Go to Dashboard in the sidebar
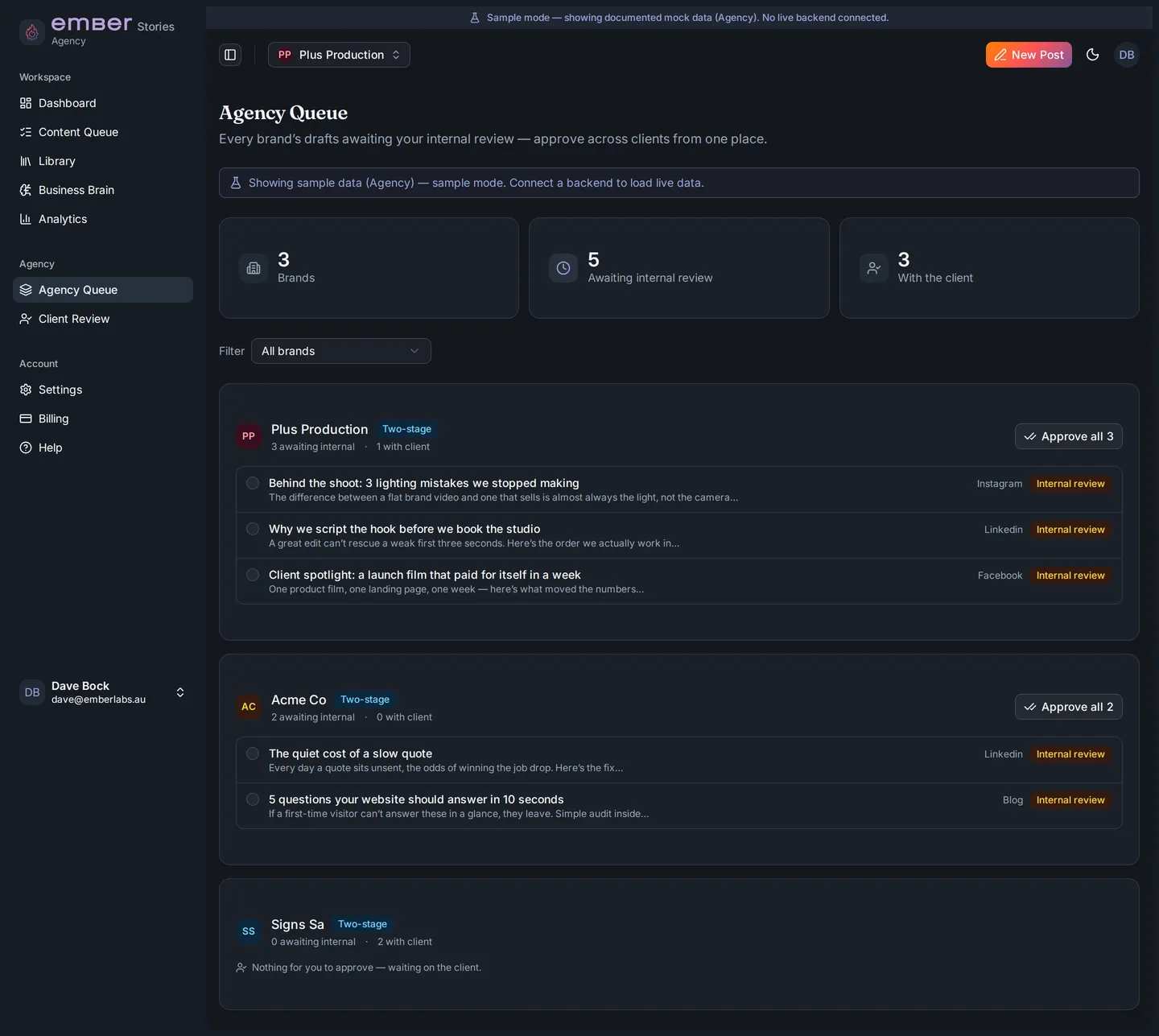Viewport: 1159px width, 1036px height. pos(103,103)
